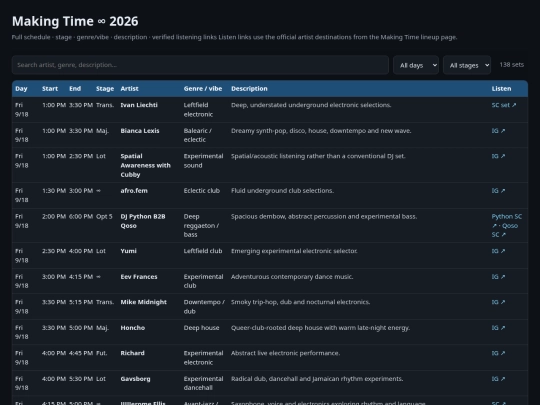Image resolution: width=540 pixels, height=405 pixels.
Task: Click the Deep house genre cell
Action: point(201,328)
